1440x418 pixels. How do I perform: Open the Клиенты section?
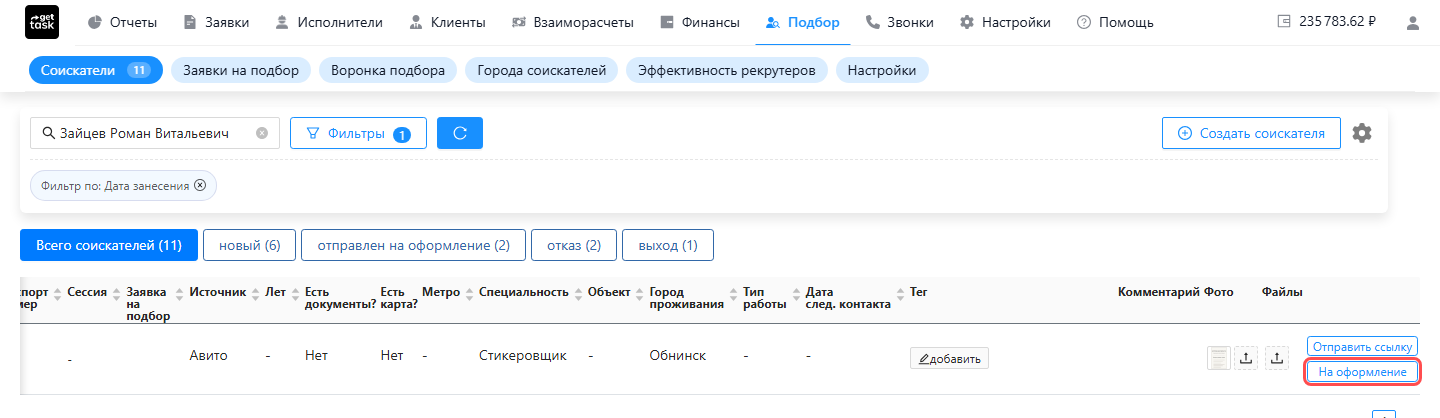[x=447, y=22]
